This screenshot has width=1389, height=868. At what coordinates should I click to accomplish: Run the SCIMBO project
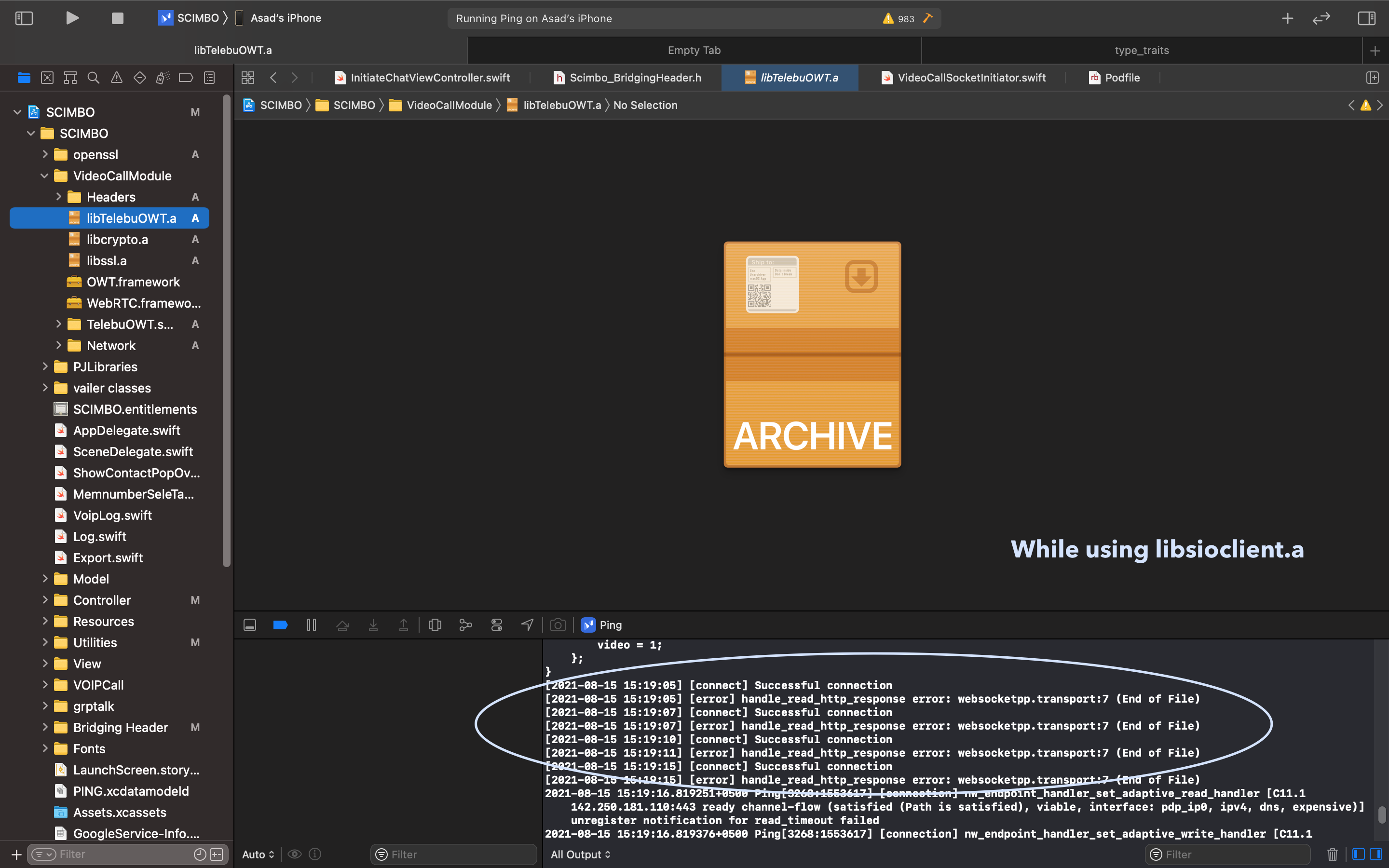tap(72, 18)
